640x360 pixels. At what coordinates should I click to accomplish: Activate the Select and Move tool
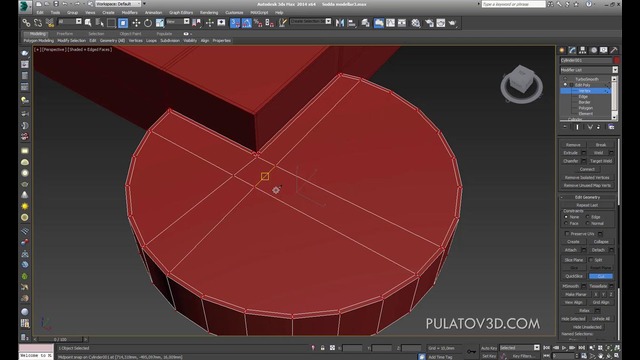[136, 23]
